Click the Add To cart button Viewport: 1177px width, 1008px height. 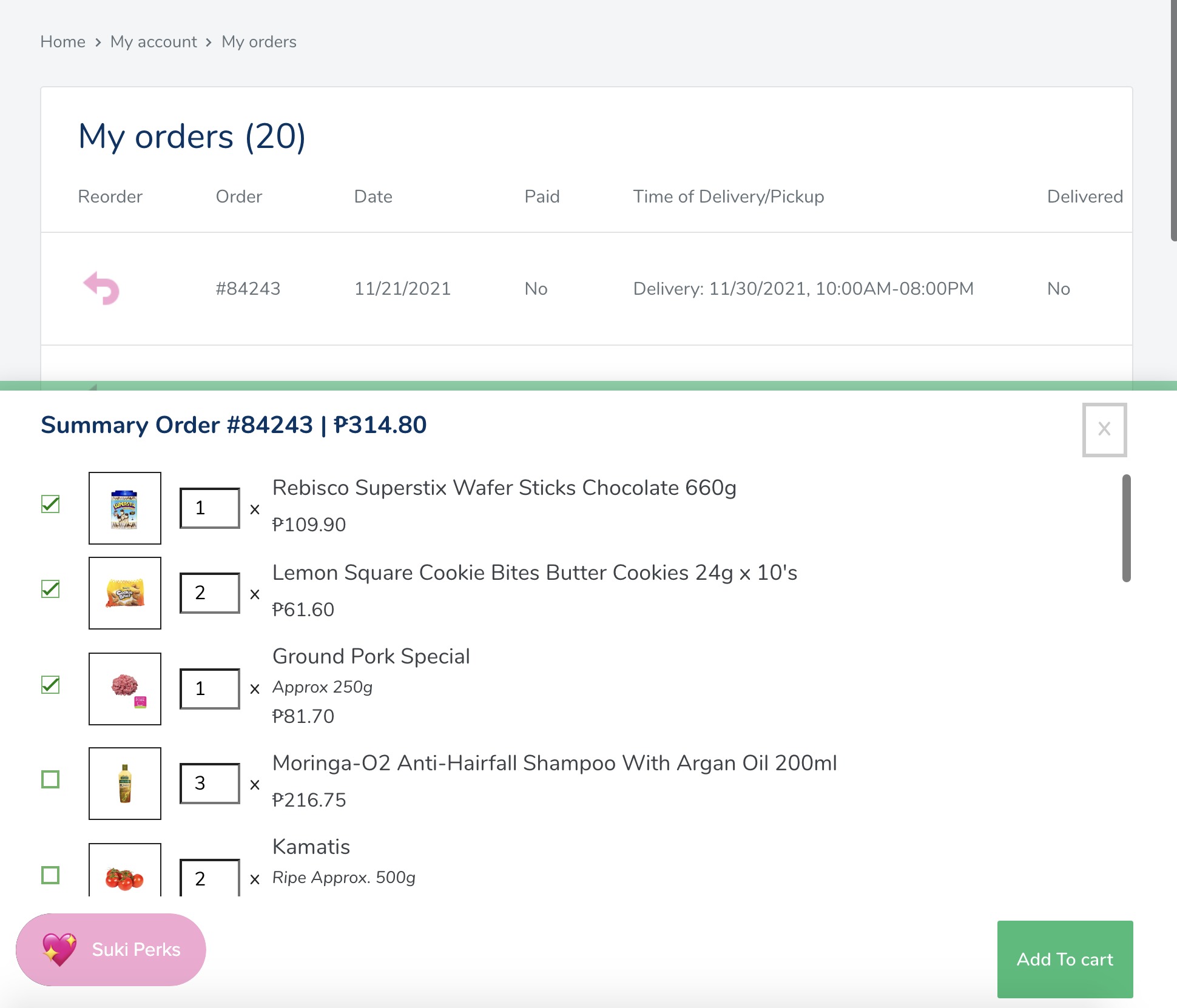pyautogui.click(x=1065, y=959)
